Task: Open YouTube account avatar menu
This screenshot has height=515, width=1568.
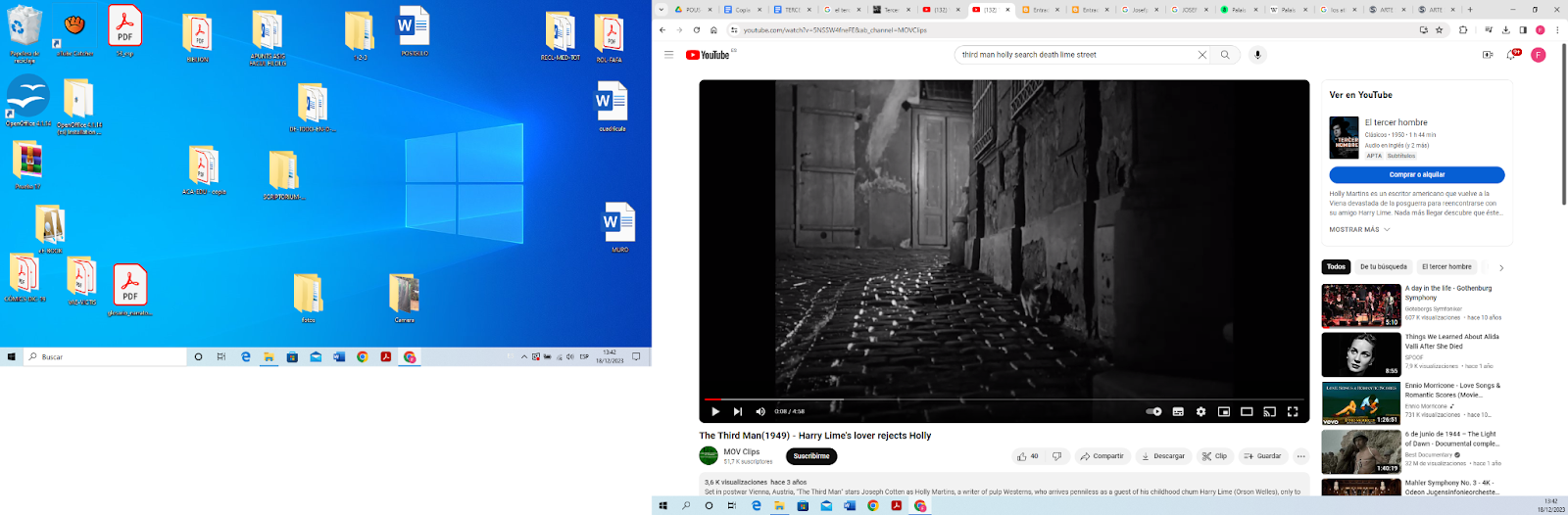Action: point(1539,55)
